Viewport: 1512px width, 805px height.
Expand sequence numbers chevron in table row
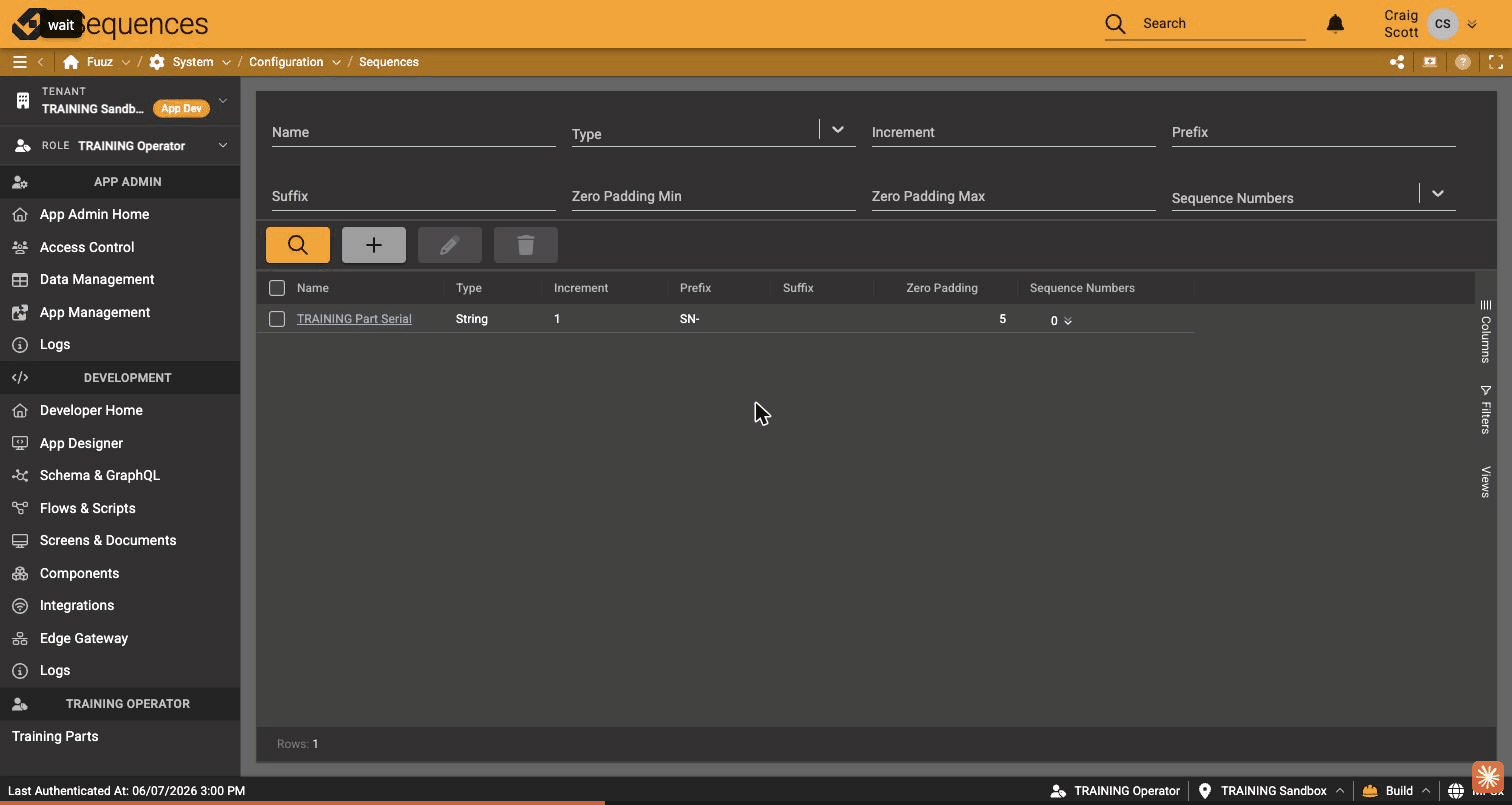[1068, 321]
